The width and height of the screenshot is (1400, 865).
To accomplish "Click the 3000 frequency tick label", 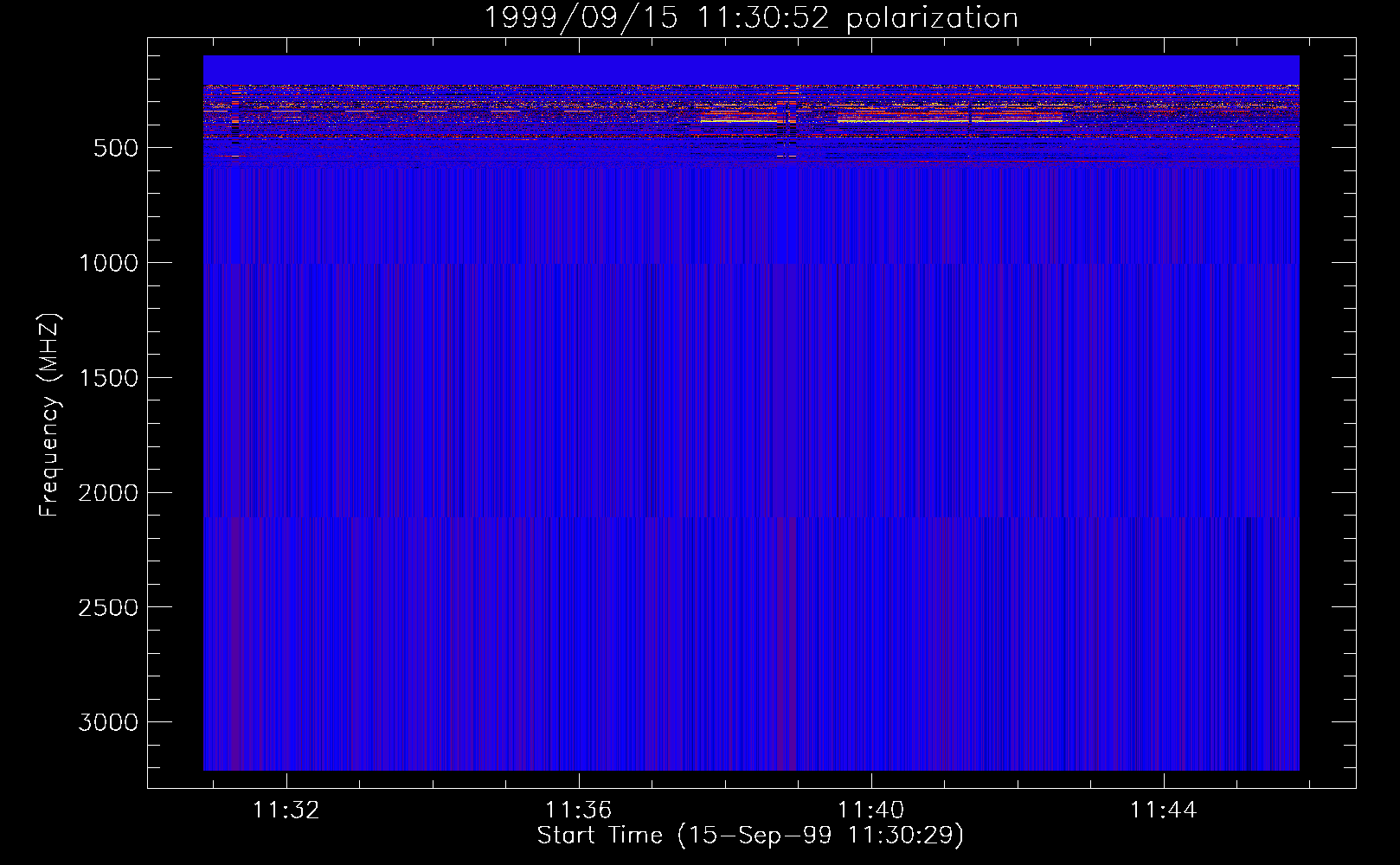I will click(x=108, y=723).
